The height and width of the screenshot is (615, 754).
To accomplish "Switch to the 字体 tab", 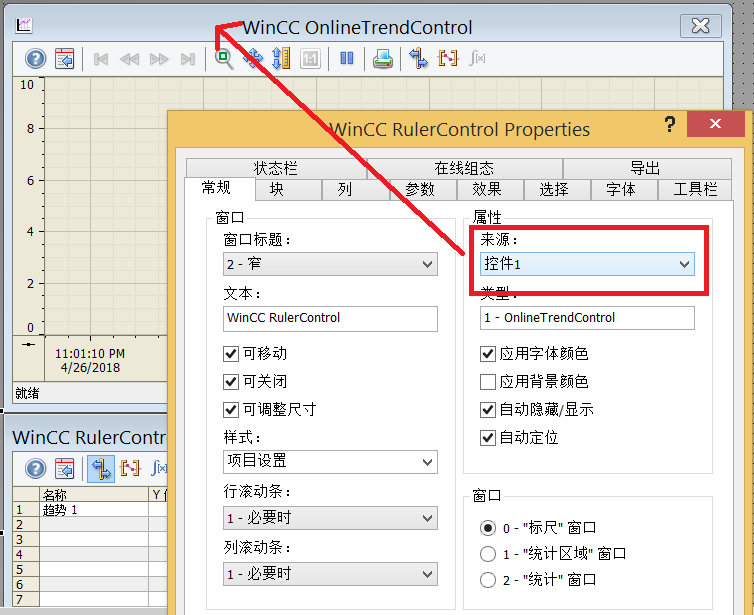I will [624, 189].
